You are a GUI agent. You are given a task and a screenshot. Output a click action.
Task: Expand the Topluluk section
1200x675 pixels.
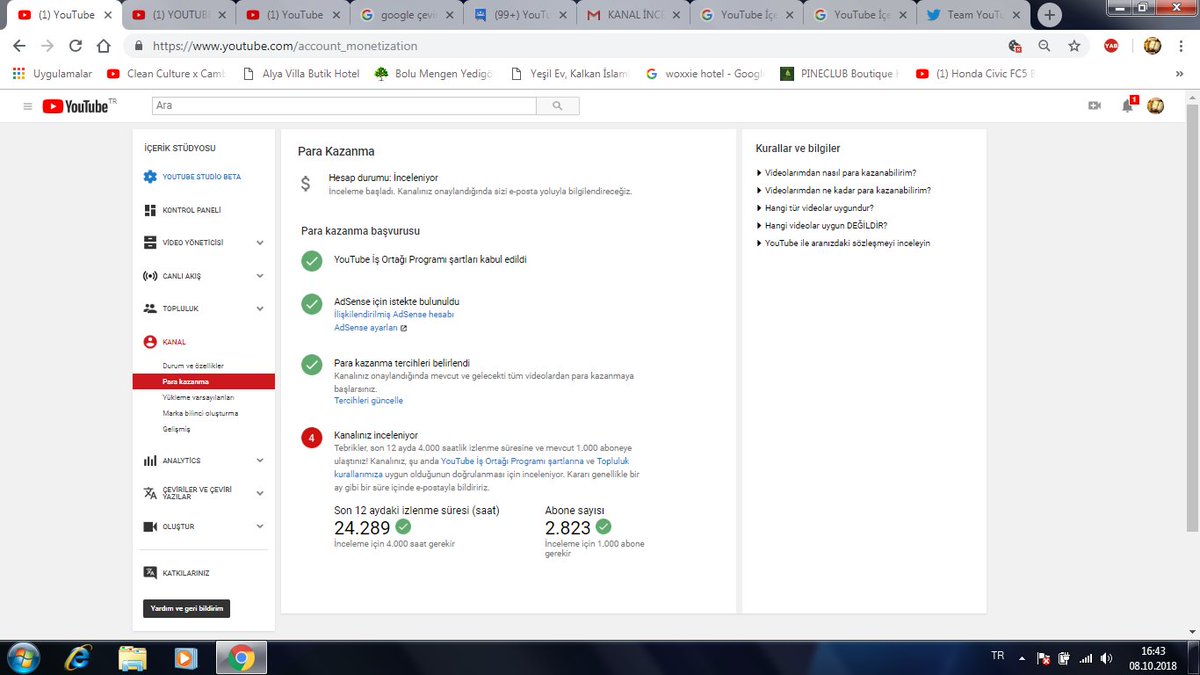[x=260, y=309]
